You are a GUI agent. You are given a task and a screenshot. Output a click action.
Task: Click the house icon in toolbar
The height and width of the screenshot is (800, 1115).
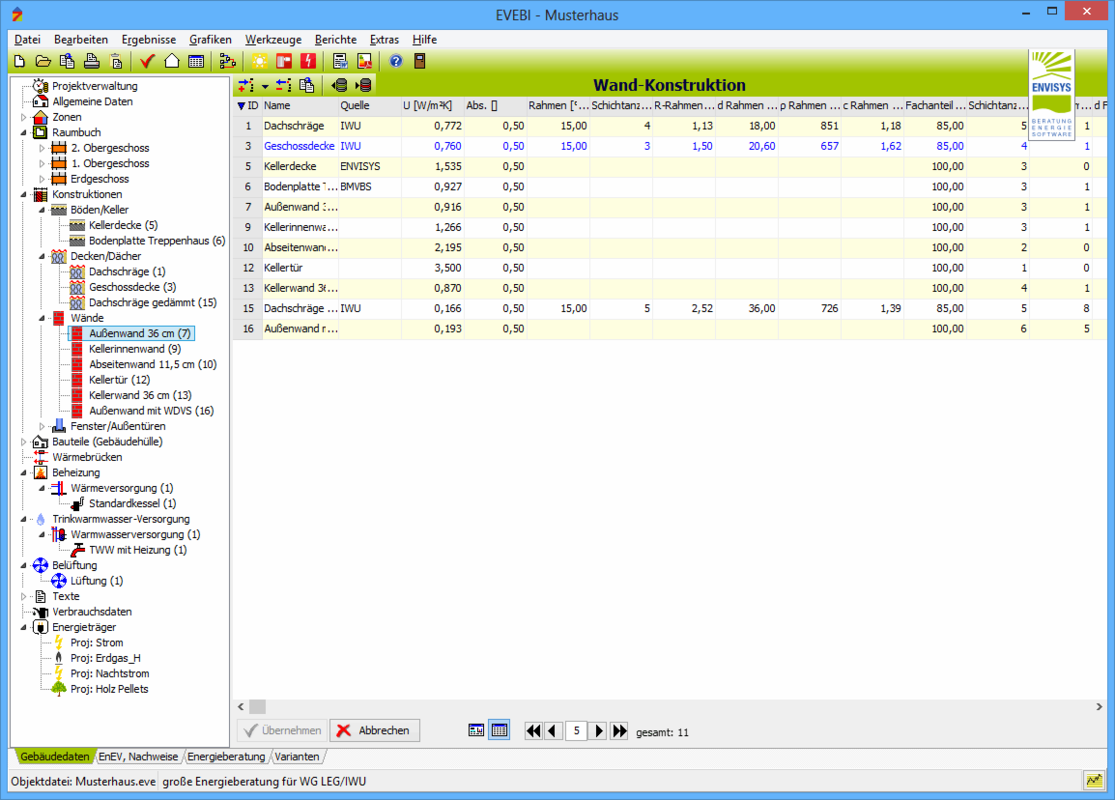(x=172, y=61)
